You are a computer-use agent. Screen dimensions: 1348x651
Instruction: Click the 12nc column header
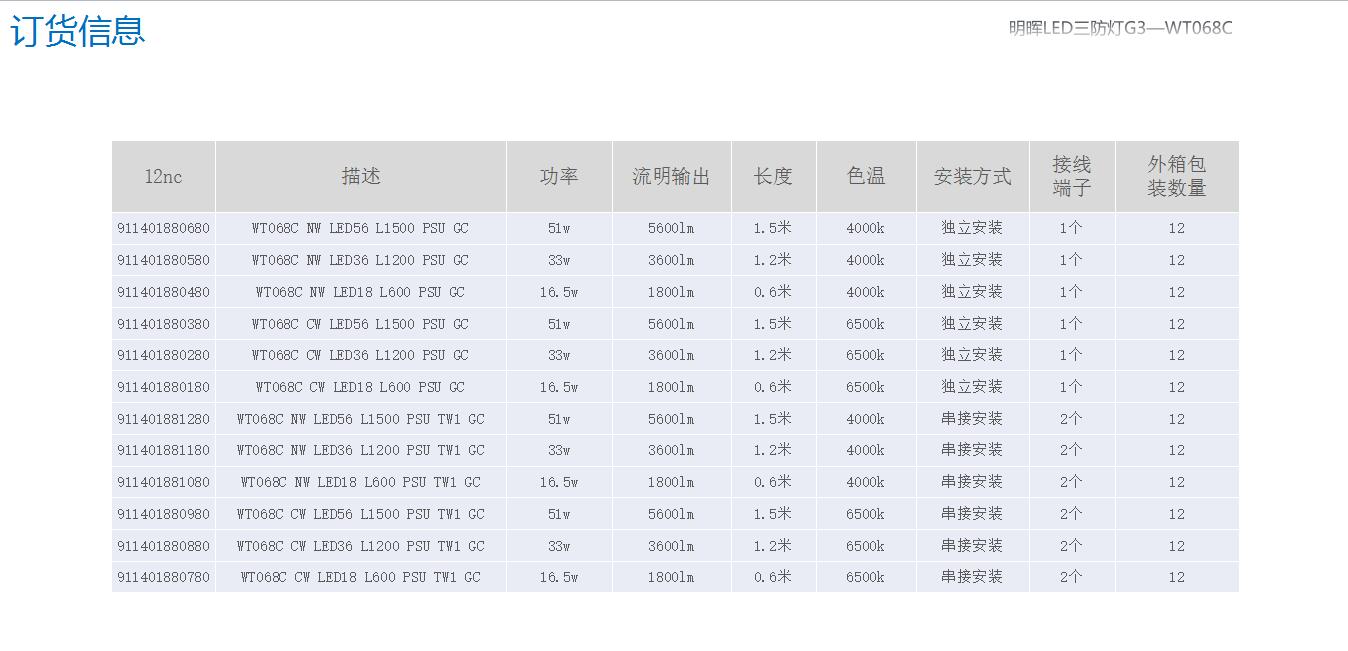163,177
